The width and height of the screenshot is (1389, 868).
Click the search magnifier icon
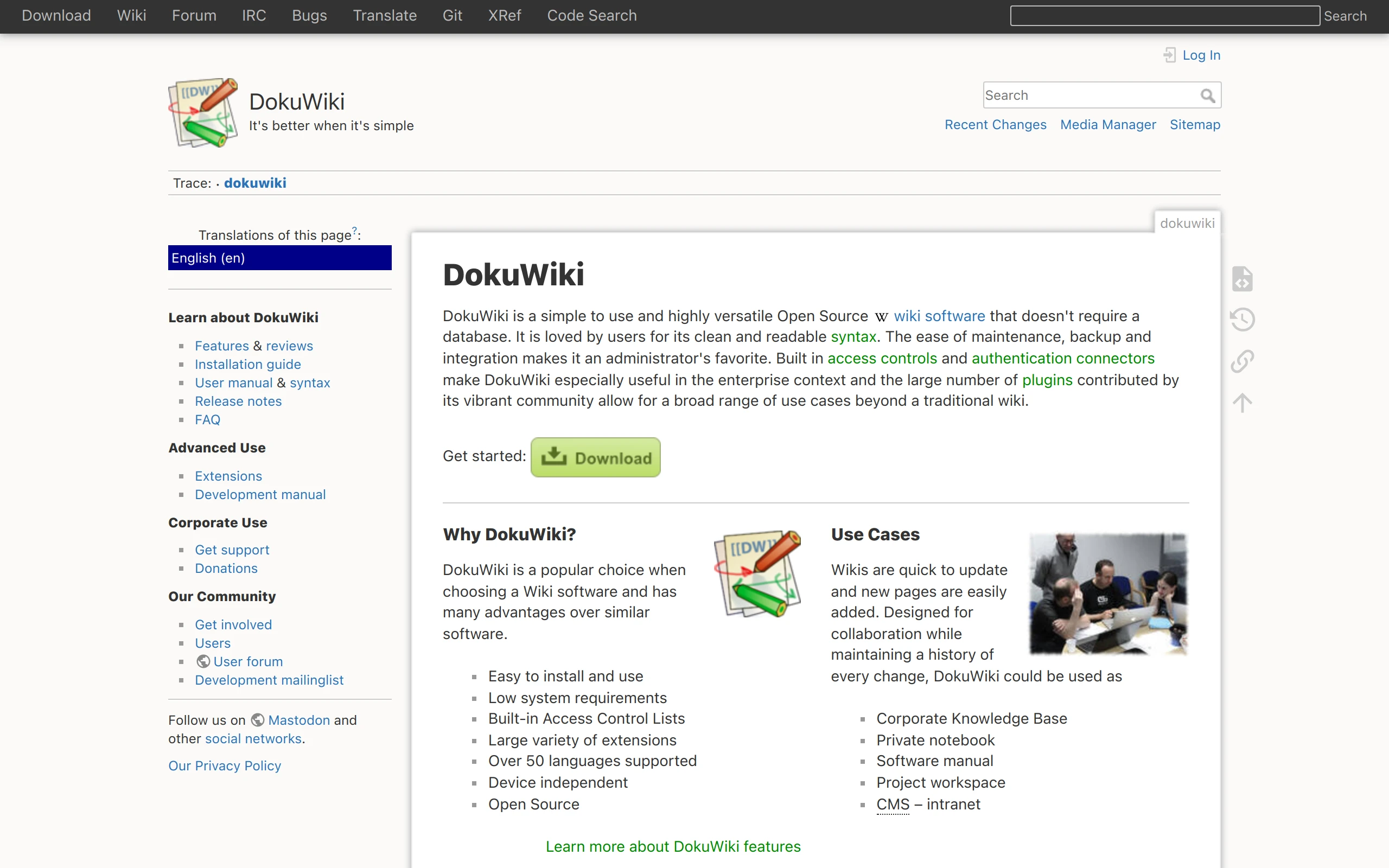tap(1208, 95)
